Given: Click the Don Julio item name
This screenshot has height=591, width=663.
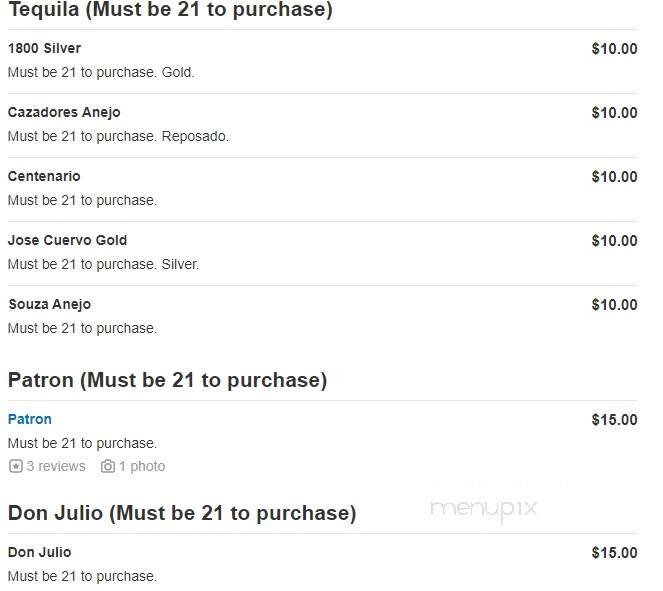Looking at the screenshot, I should 39,552.
